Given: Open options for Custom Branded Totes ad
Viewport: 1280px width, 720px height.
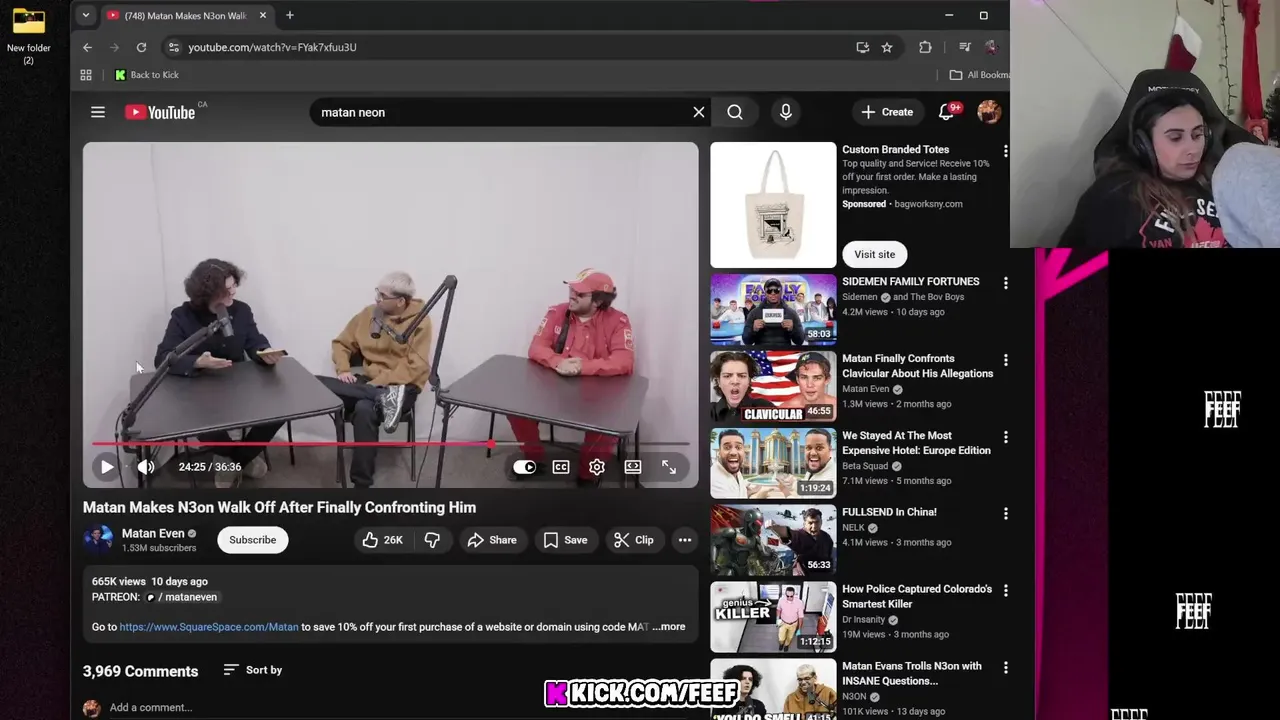Looking at the screenshot, I should click(1005, 151).
